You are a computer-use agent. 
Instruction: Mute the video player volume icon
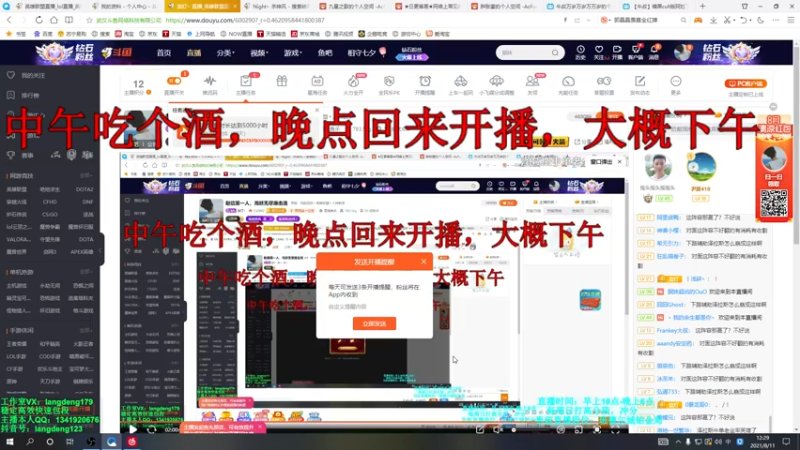point(498,430)
